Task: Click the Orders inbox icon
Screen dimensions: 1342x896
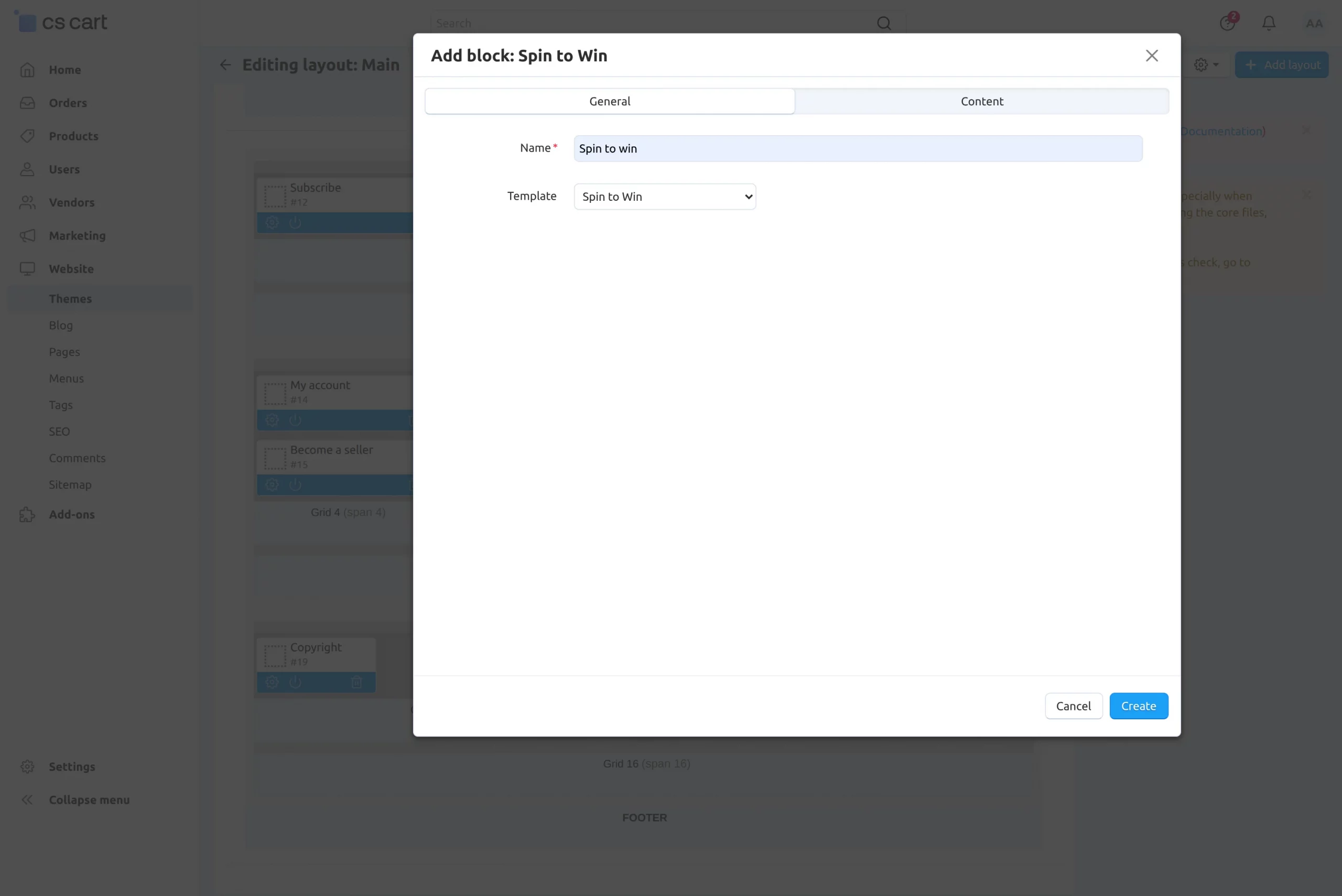Action: click(x=27, y=103)
